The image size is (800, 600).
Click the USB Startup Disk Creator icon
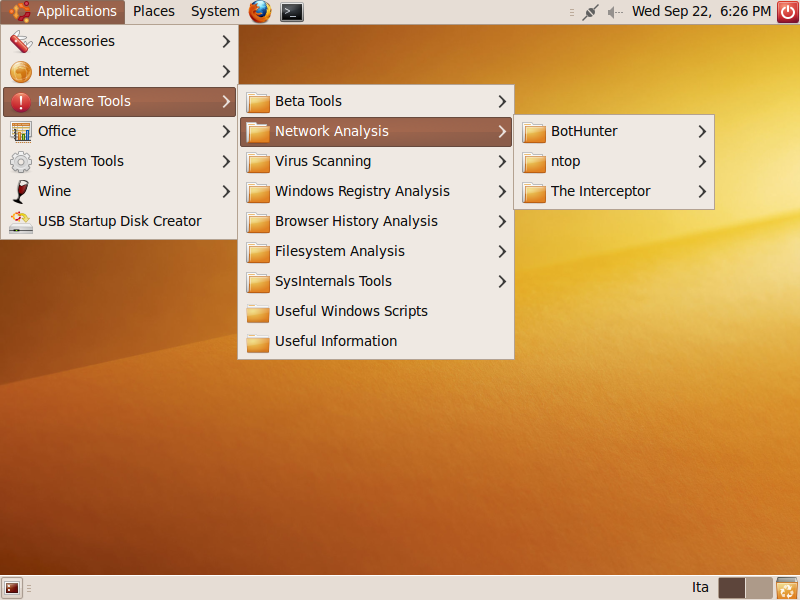tap(21, 222)
